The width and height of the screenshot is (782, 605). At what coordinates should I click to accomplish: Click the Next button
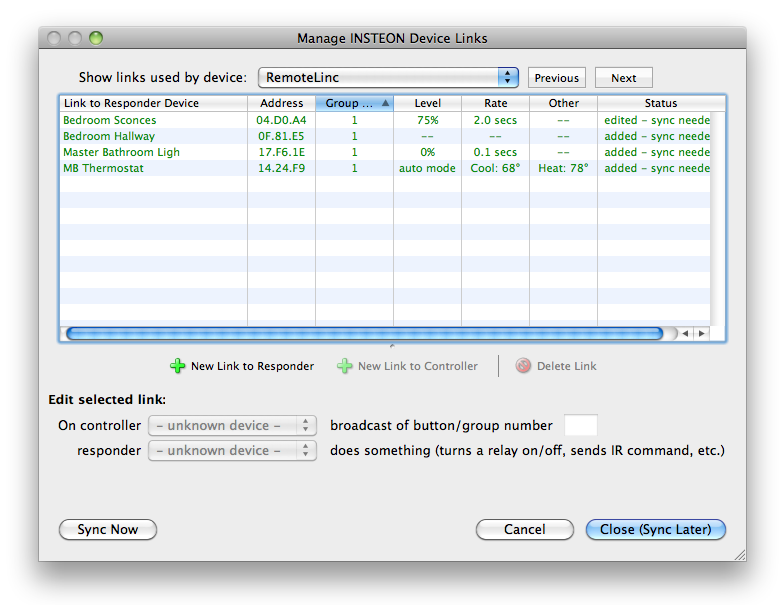point(623,78)
